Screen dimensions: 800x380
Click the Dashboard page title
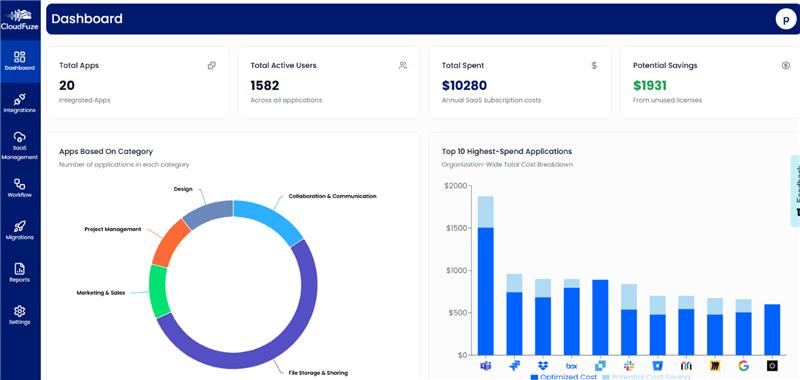87,19
